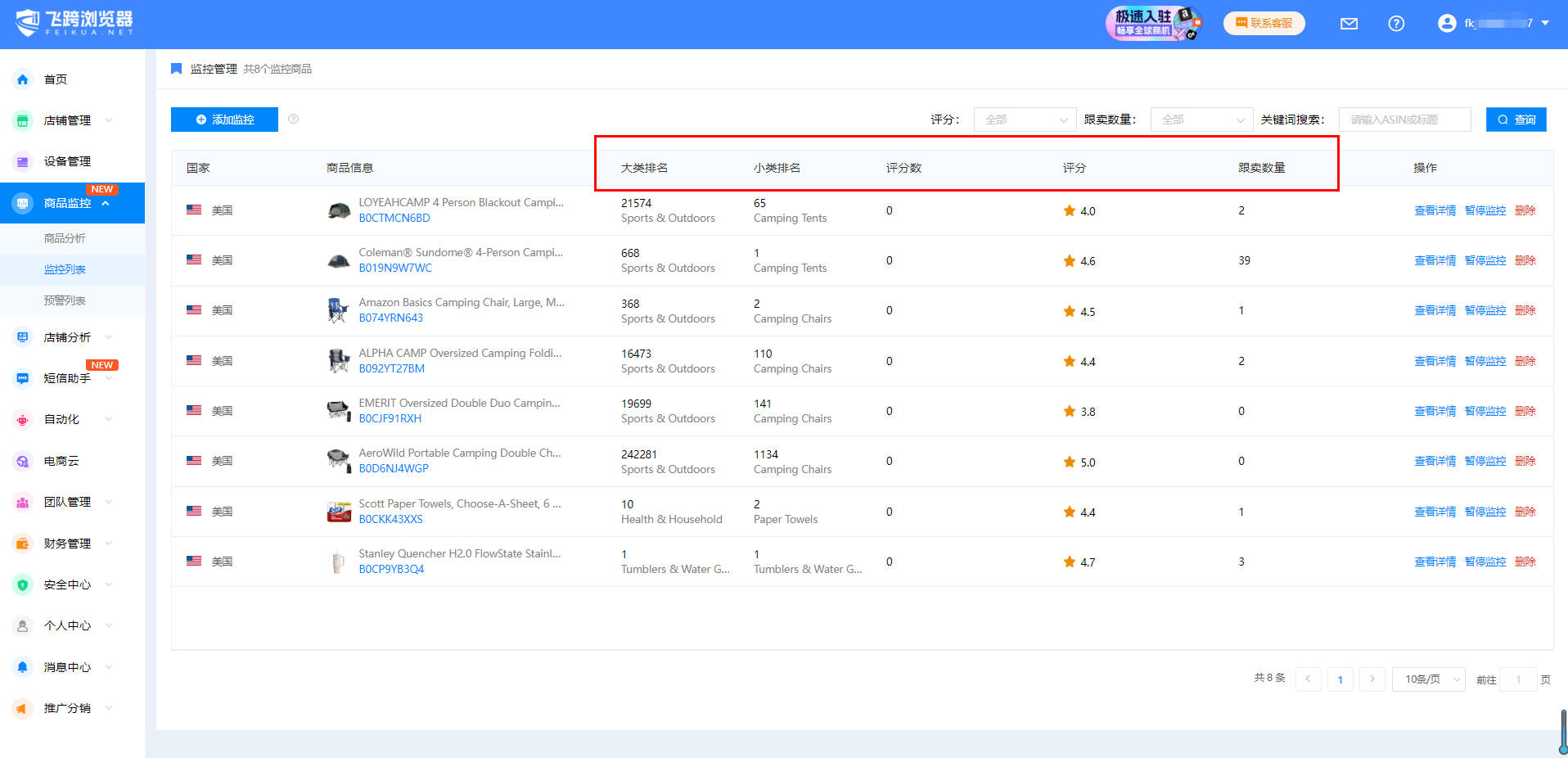This screenshot has height=758, width=1568.
Task: Delete the ALPHA CAMP row
Action: coord(1525,361)
